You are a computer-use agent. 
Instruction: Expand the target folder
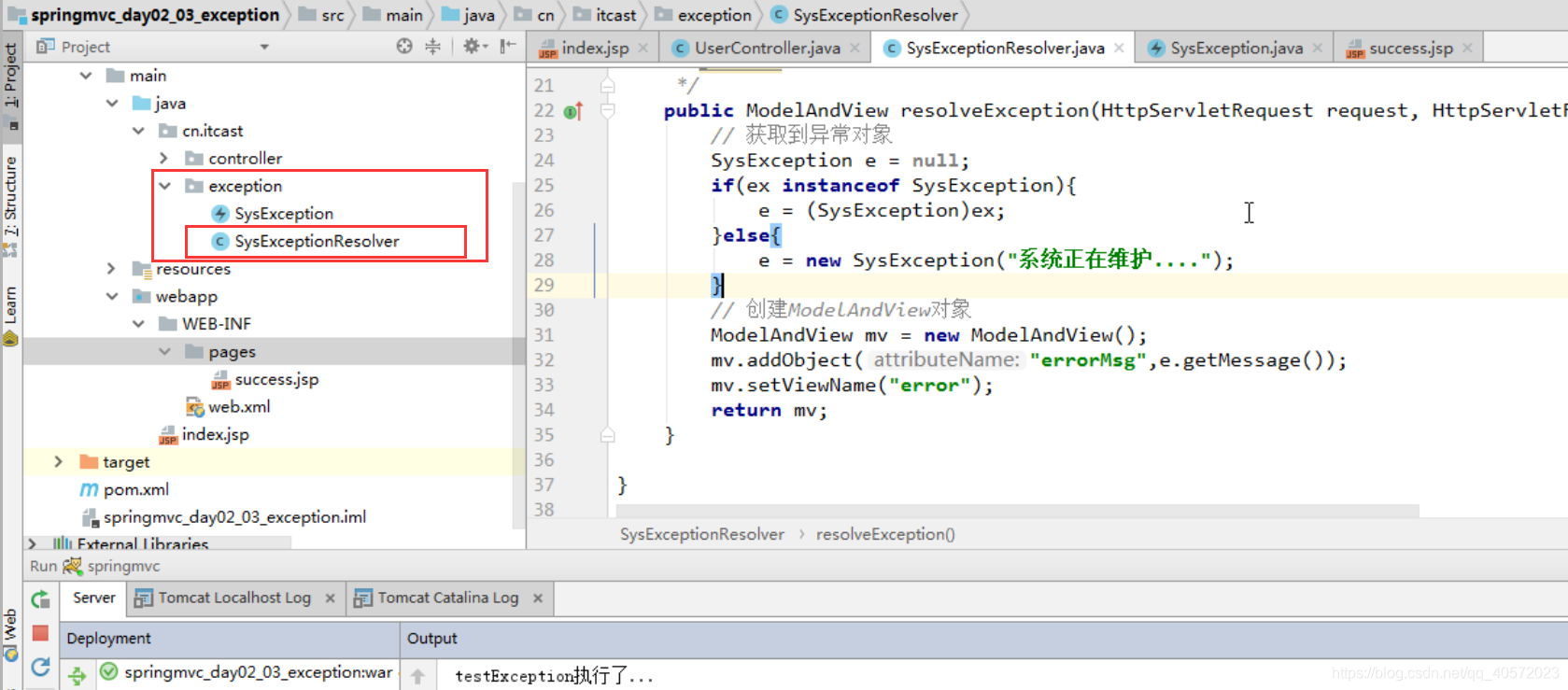pos(59,461)
